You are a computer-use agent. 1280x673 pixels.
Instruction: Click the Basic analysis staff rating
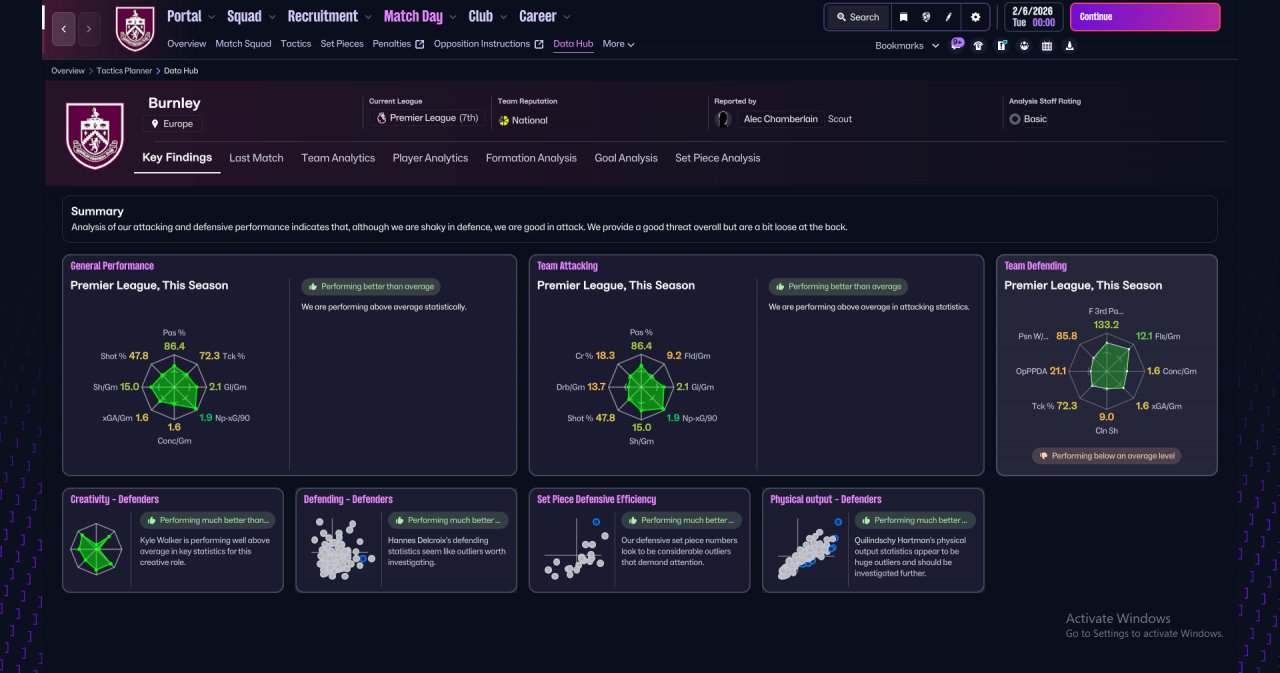point(1028,119)
